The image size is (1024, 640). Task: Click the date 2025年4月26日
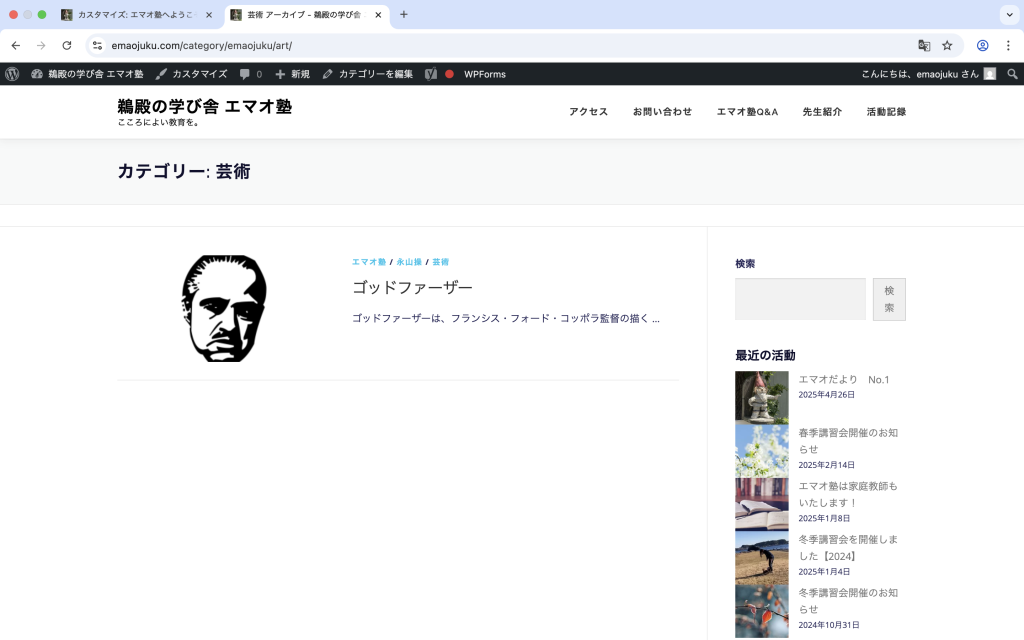pyautogui.click(x=826, y=394)
